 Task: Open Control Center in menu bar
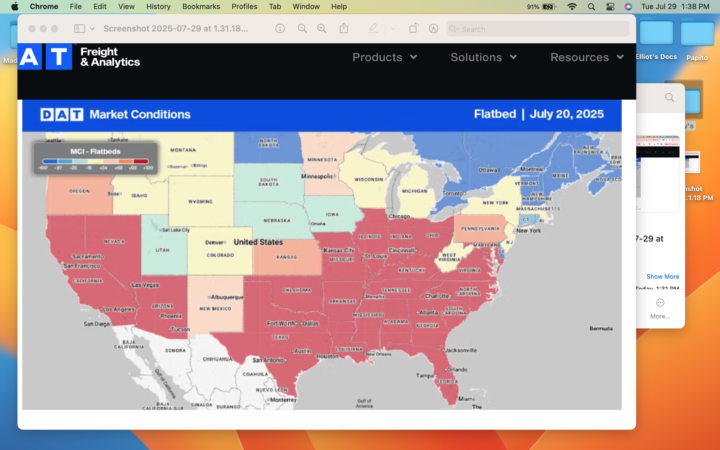610,6
